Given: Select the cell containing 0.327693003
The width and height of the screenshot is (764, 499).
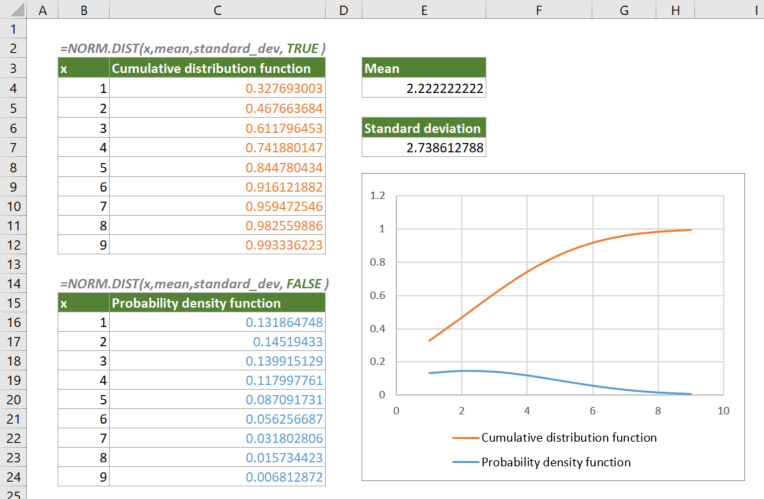Looking at the screenshot, I should (217, 88).
